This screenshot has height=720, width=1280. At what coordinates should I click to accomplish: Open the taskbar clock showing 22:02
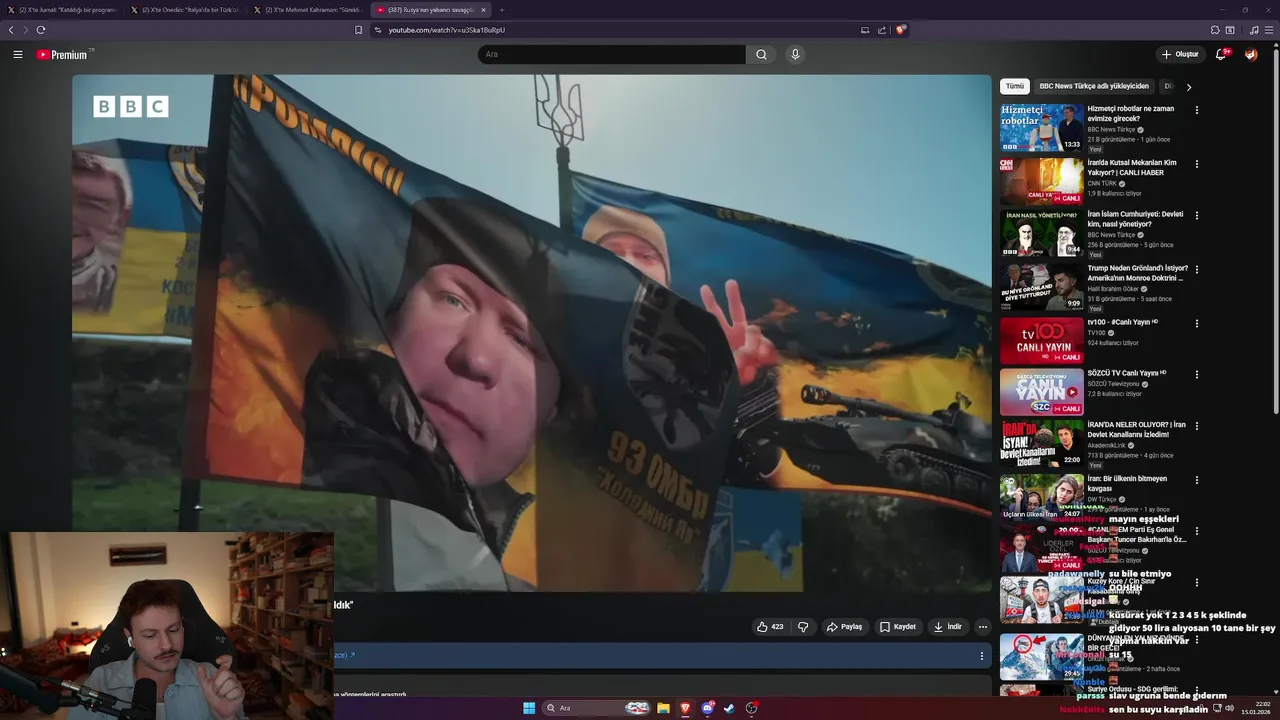click(x=1255, y=708)
